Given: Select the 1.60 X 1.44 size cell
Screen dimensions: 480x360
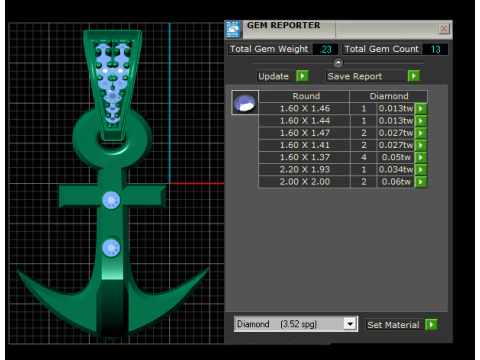Looking at the screenshot, I should [x=305, y=121].
